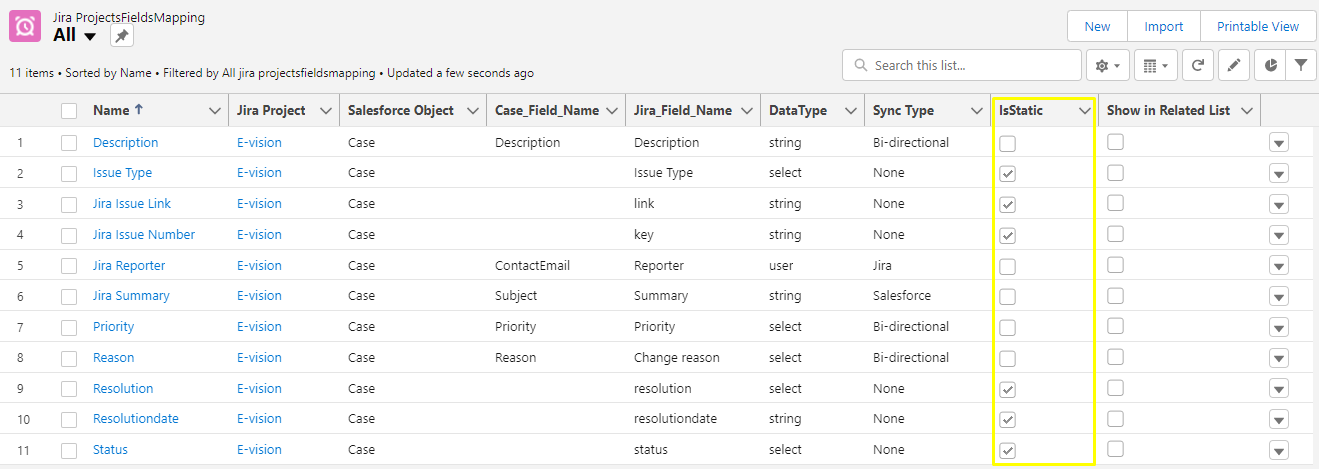Sort by the DataType column header

(x=798, y=111)
